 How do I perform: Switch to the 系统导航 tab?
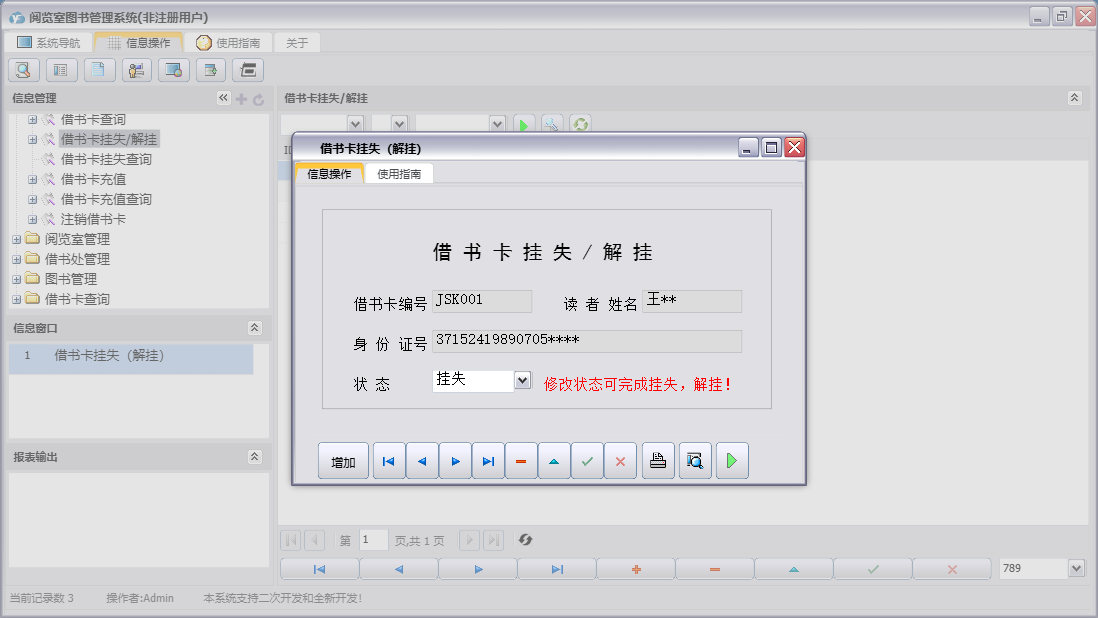55,42
